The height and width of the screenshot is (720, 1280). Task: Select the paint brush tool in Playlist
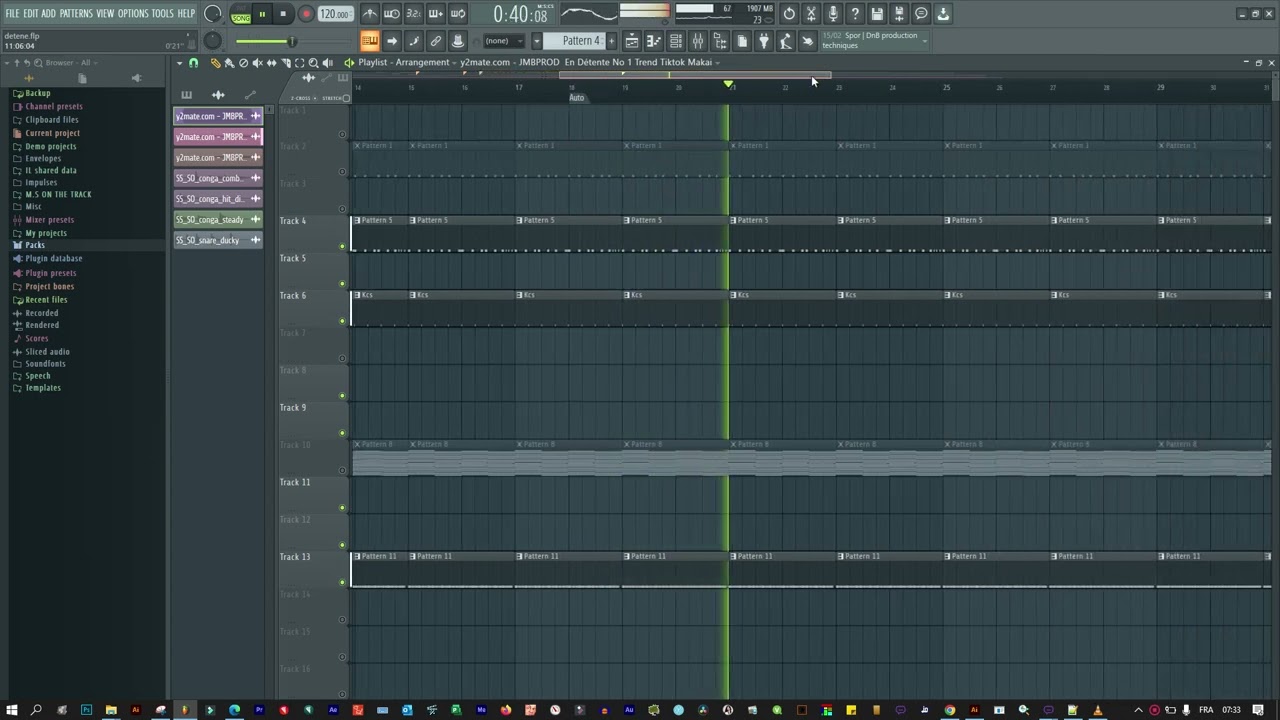click(229, 63)
